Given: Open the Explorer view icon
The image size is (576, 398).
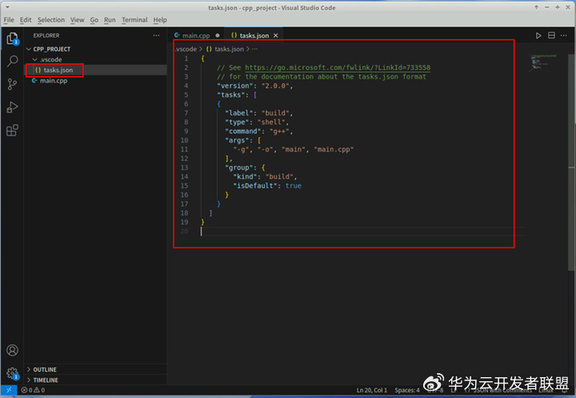Looking at the screenshot, I should (12, 39).
